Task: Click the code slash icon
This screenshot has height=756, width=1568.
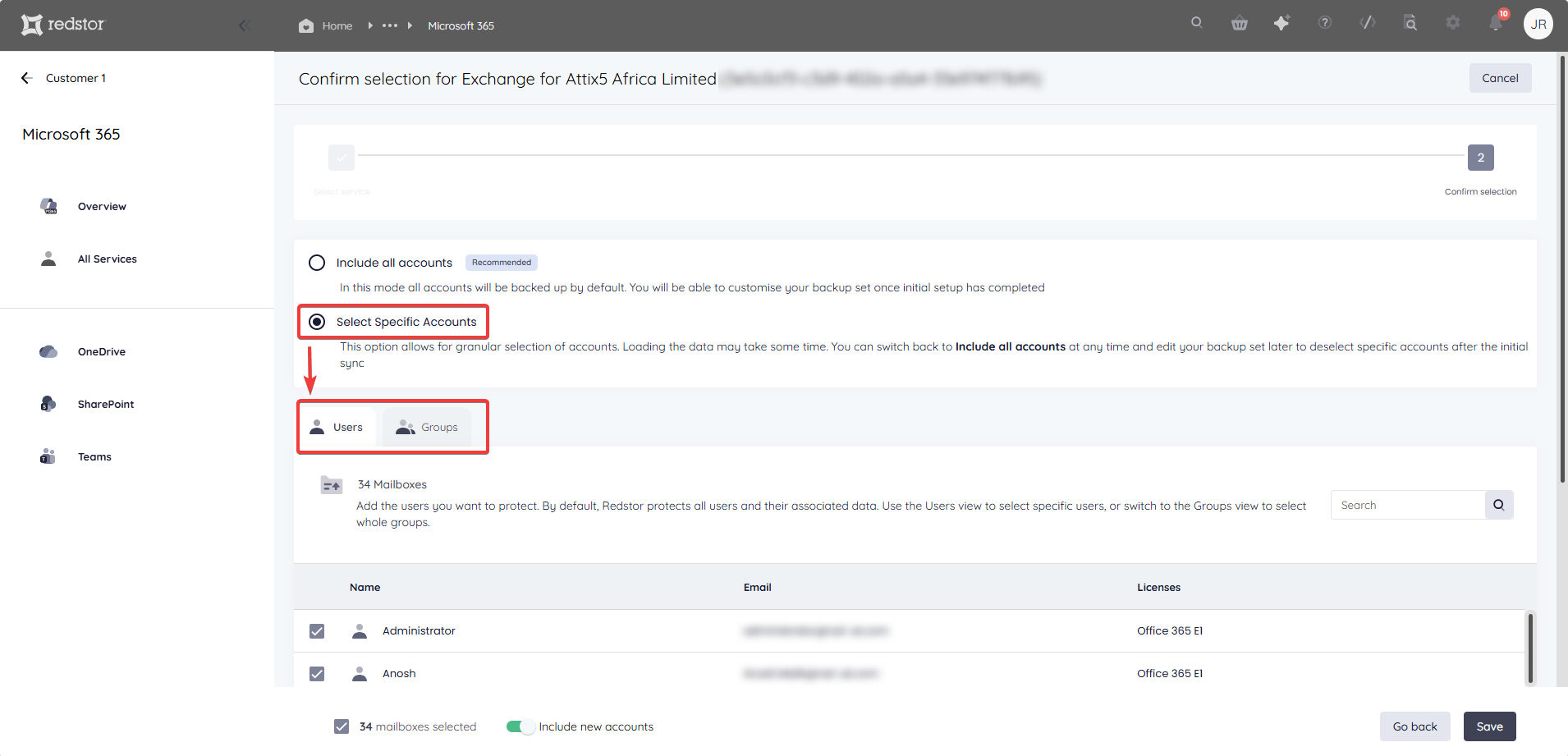Action: pos(1368,23)
